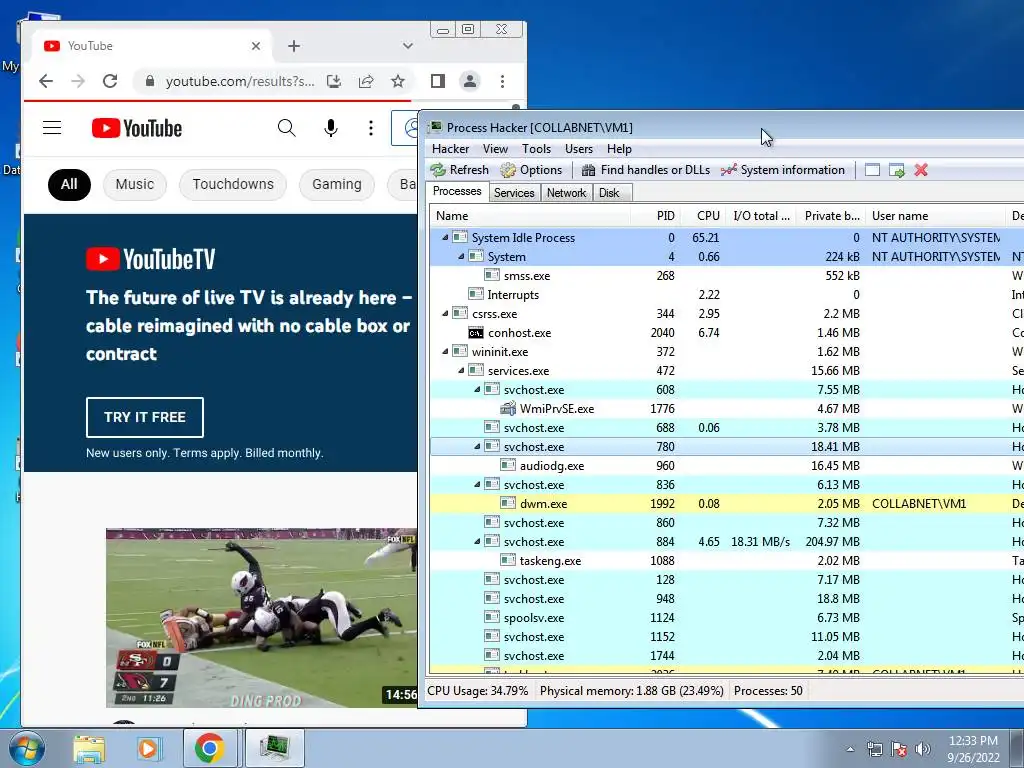The height and width of the screenshot is (768, 1024).
Task: Click the TRY IT FREE button
Action: (145, 417)
